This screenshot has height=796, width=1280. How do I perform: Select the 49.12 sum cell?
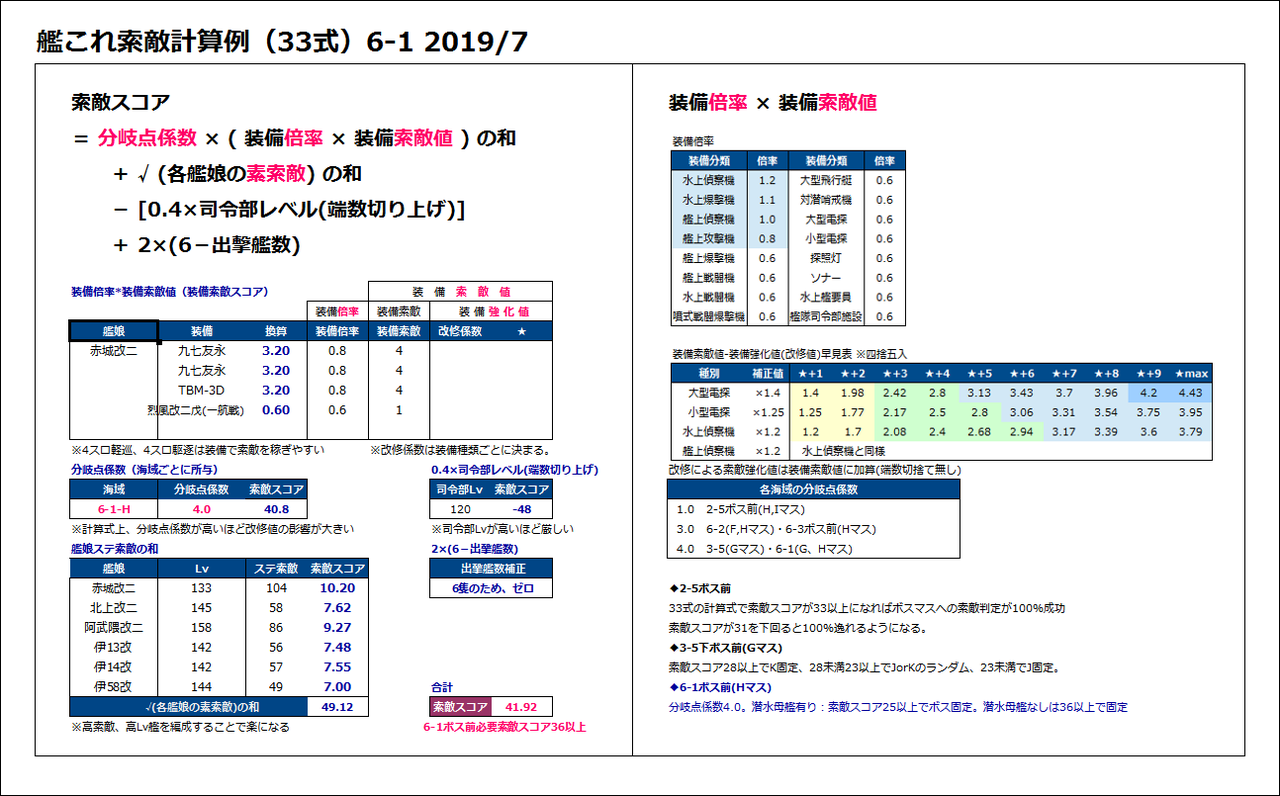[x=337, y=707]
